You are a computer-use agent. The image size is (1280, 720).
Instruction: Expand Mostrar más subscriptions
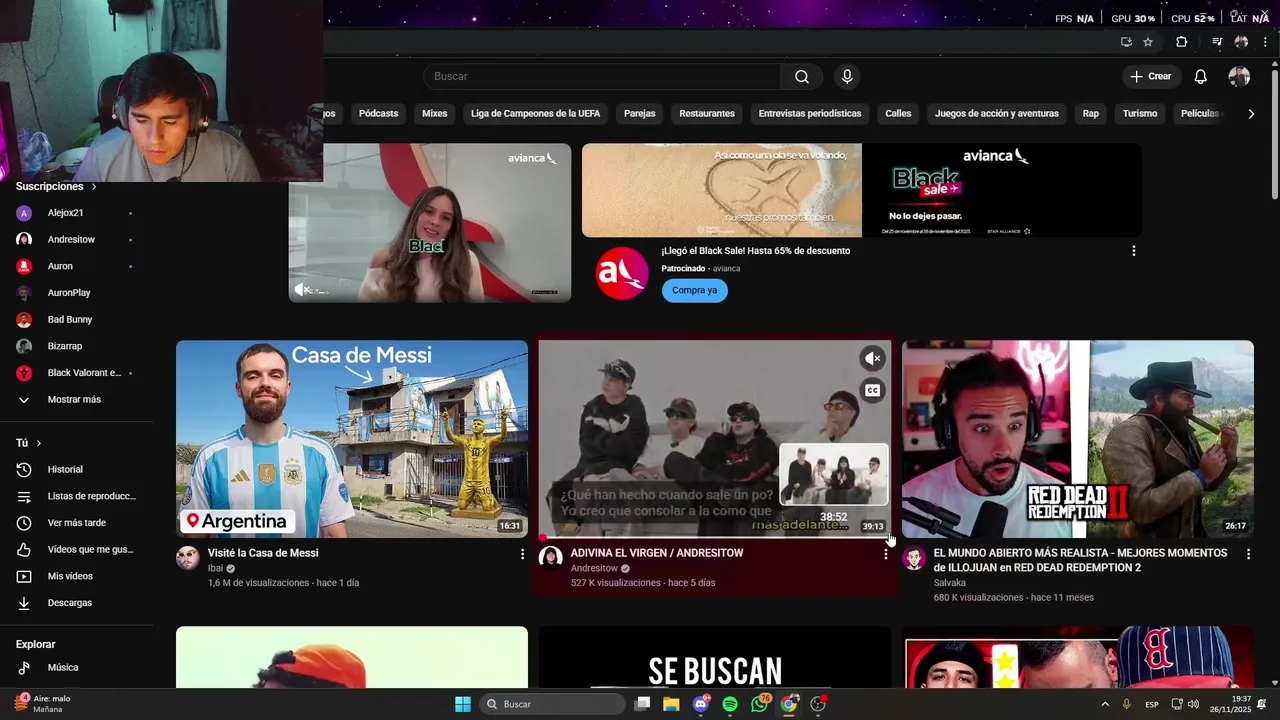click(76, 399)
